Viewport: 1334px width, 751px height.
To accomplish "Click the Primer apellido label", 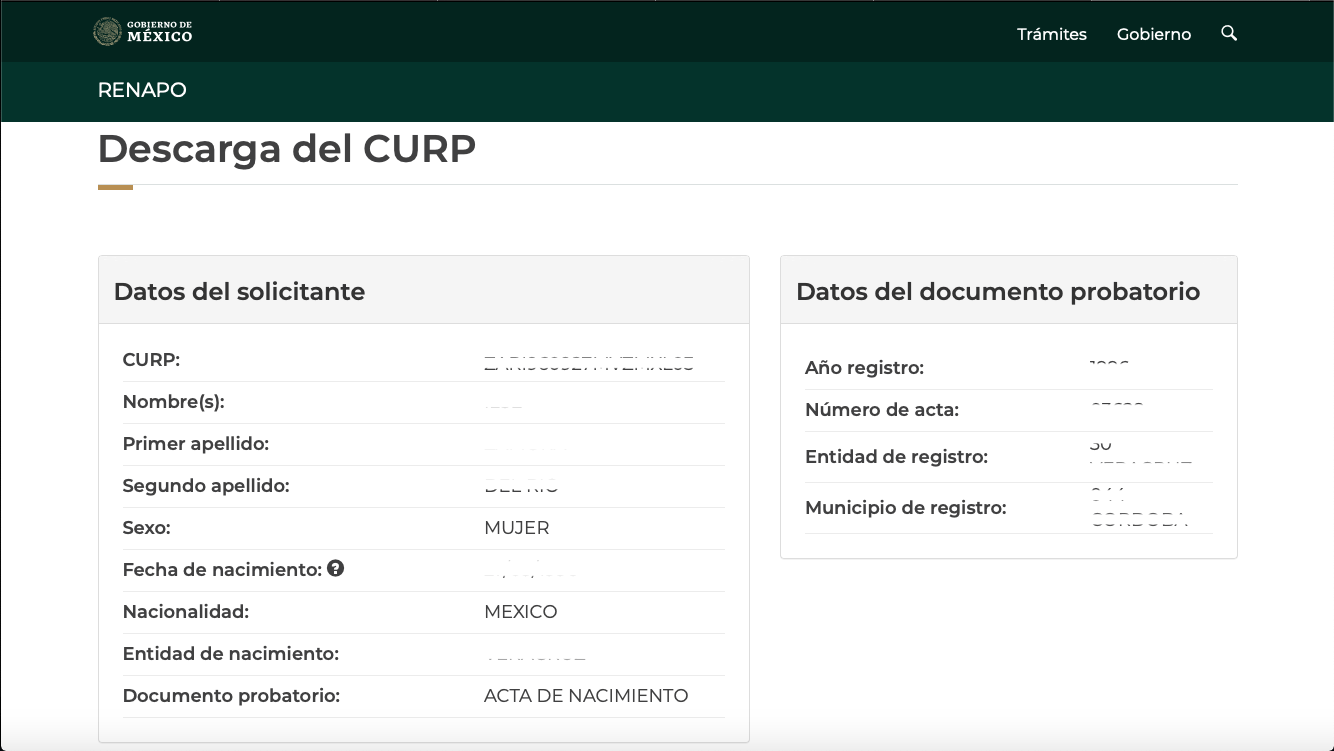I will coord(195,444).
